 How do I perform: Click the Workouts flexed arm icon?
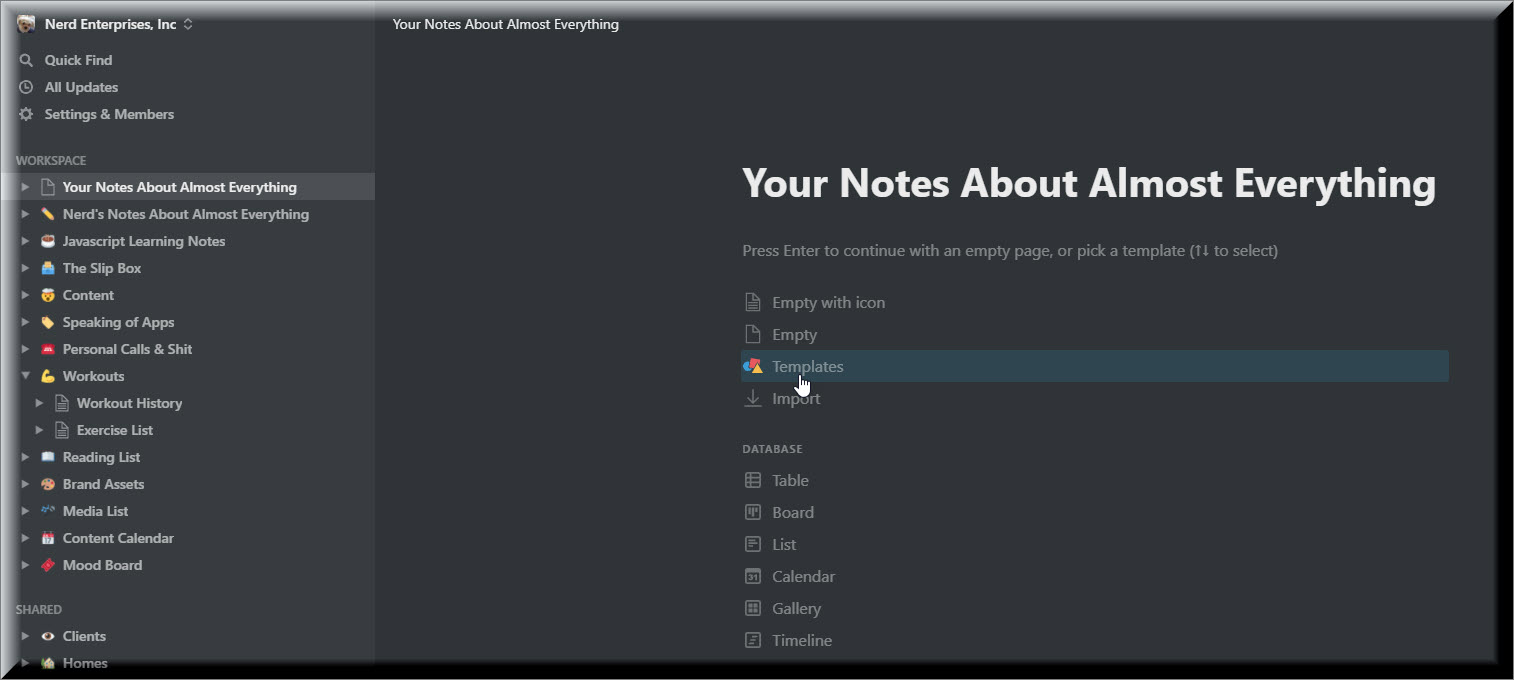(47, 376)
